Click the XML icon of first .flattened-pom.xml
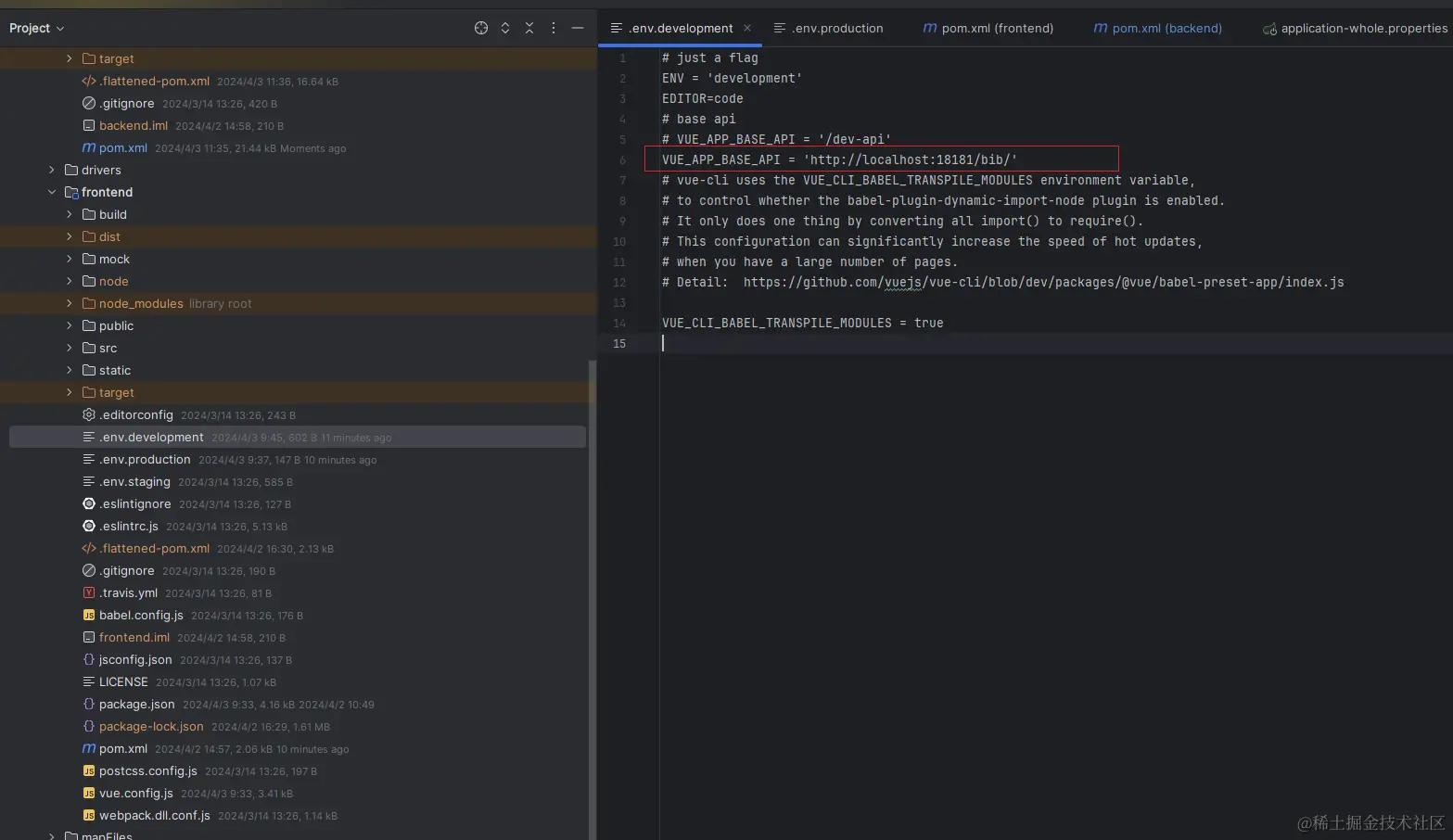This screenshot has width=1453, height=840. [x=89, y=81]
